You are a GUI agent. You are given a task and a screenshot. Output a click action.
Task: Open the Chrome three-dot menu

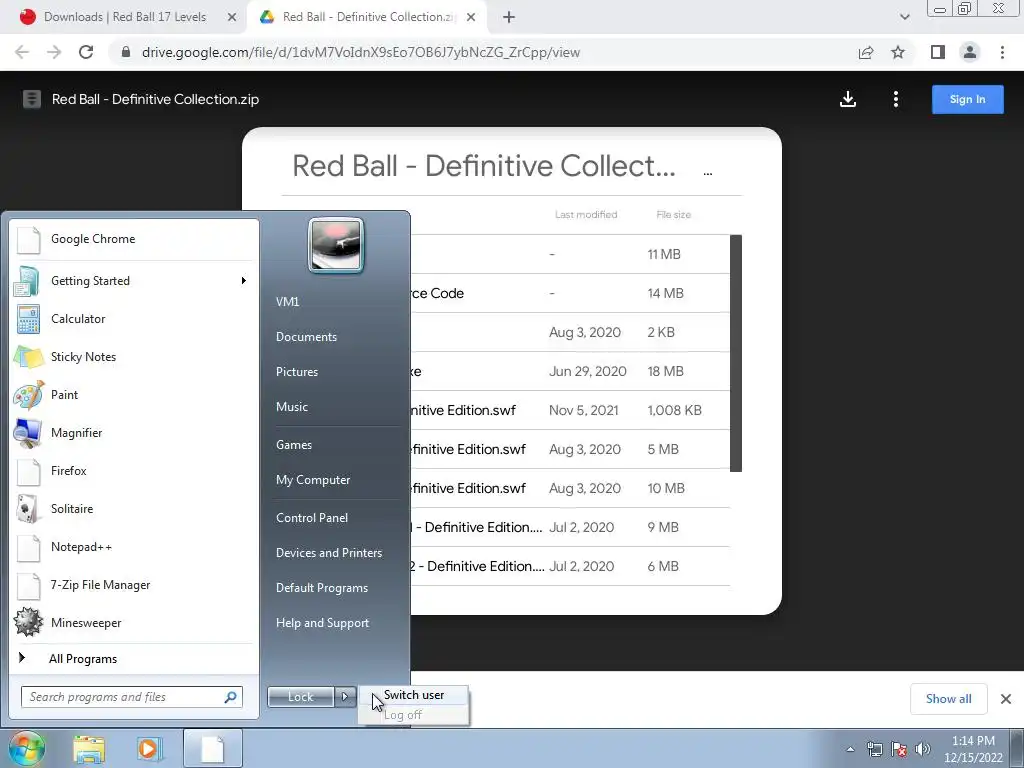tap(1002, 52)
